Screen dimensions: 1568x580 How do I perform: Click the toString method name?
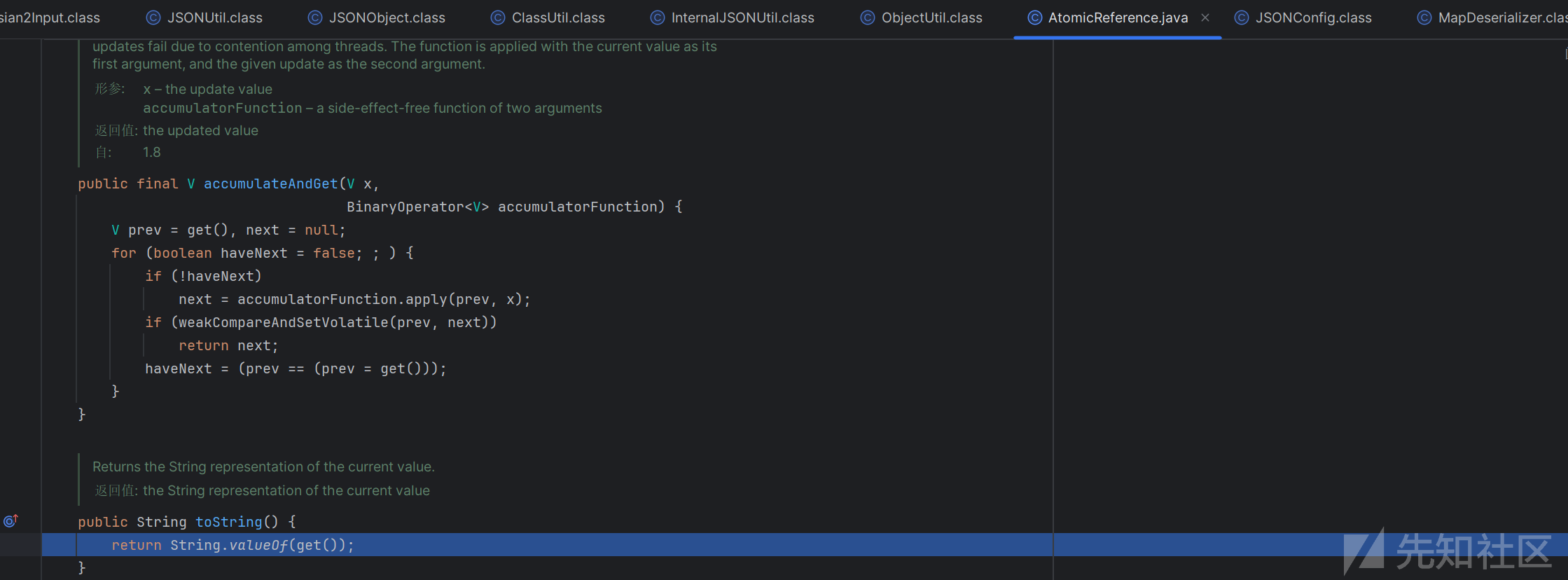(x=228, y=522)
